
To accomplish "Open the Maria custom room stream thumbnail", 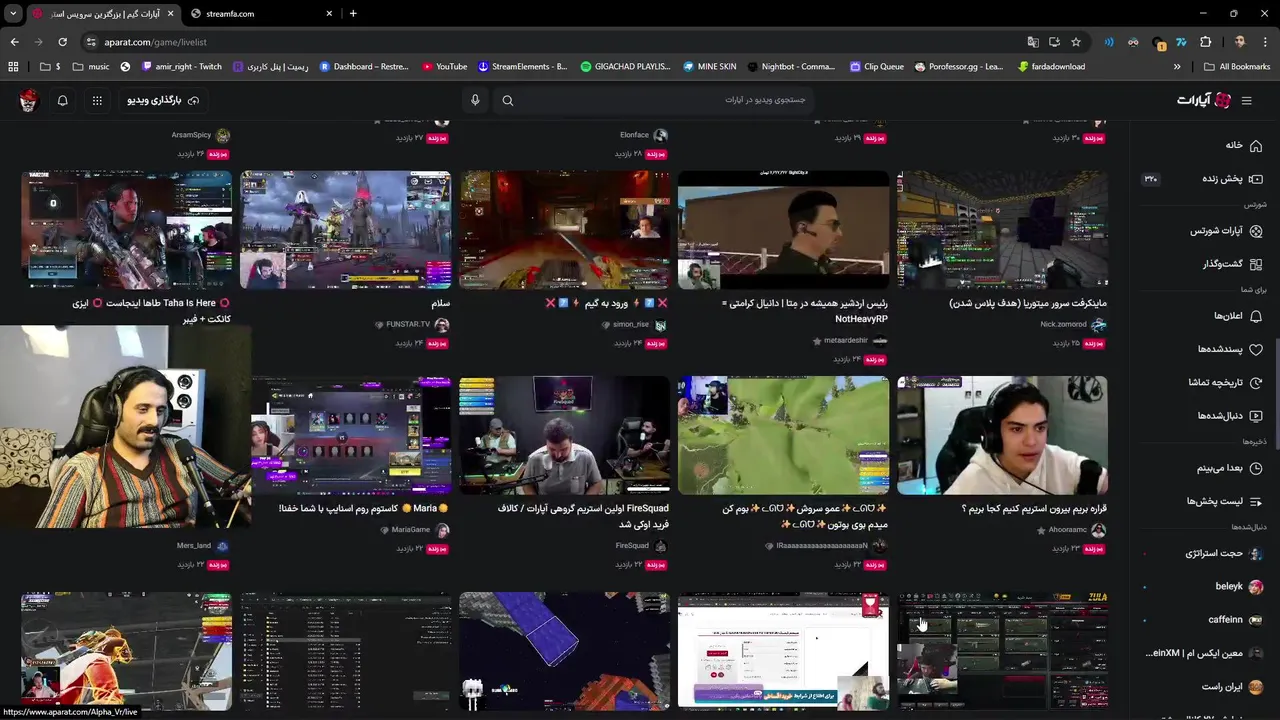I will click(351, 435).
